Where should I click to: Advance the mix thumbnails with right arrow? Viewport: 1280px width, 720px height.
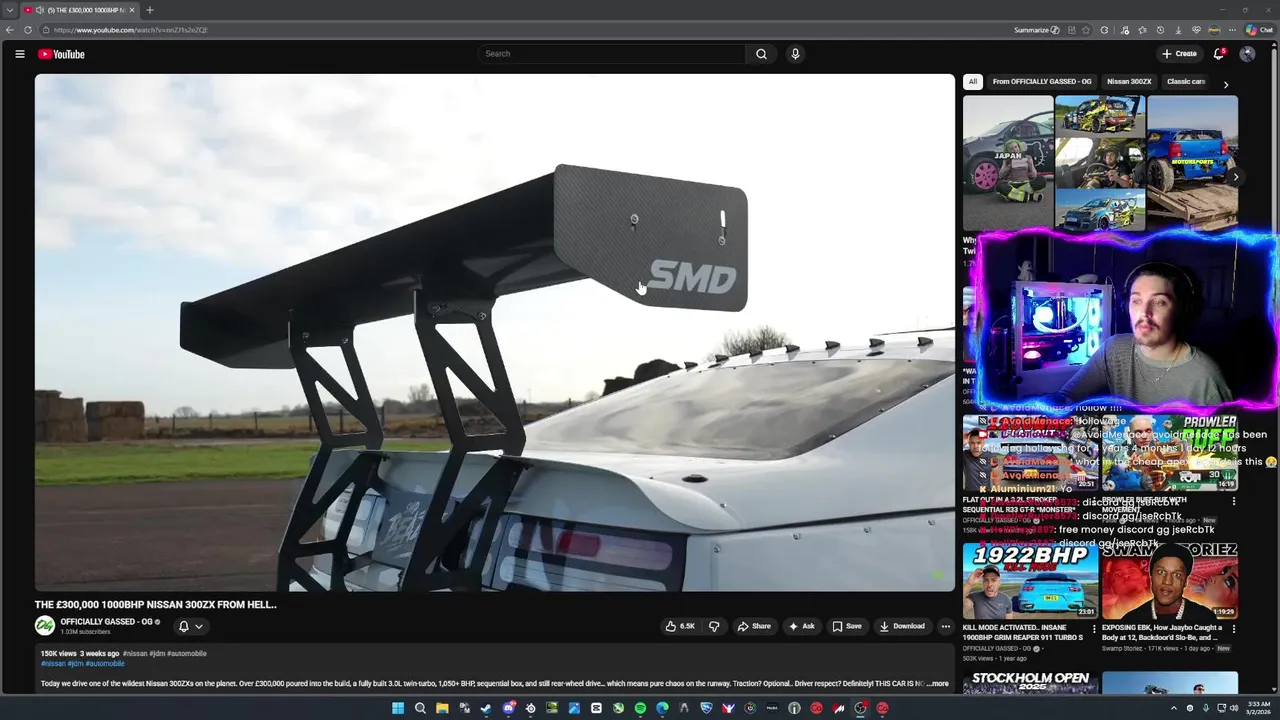coord(1235,177)
